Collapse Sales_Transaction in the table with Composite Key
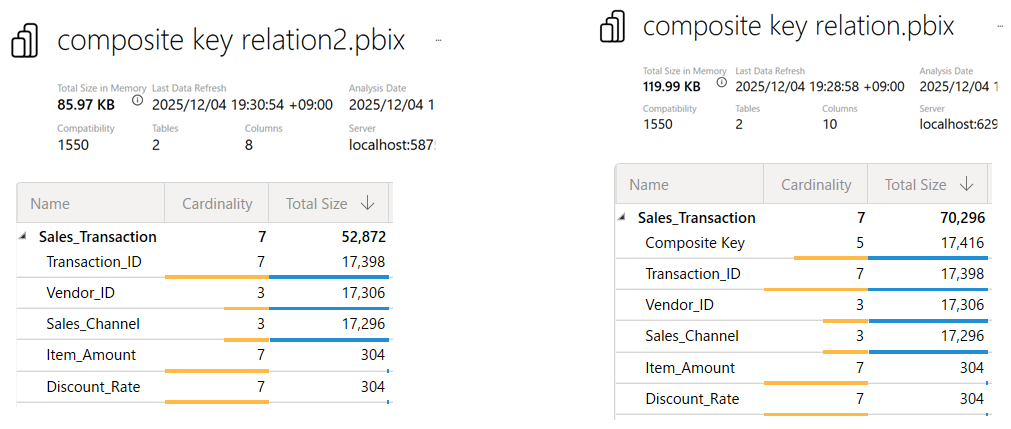Screen dimensions: 1011x429 coord(622,217)
